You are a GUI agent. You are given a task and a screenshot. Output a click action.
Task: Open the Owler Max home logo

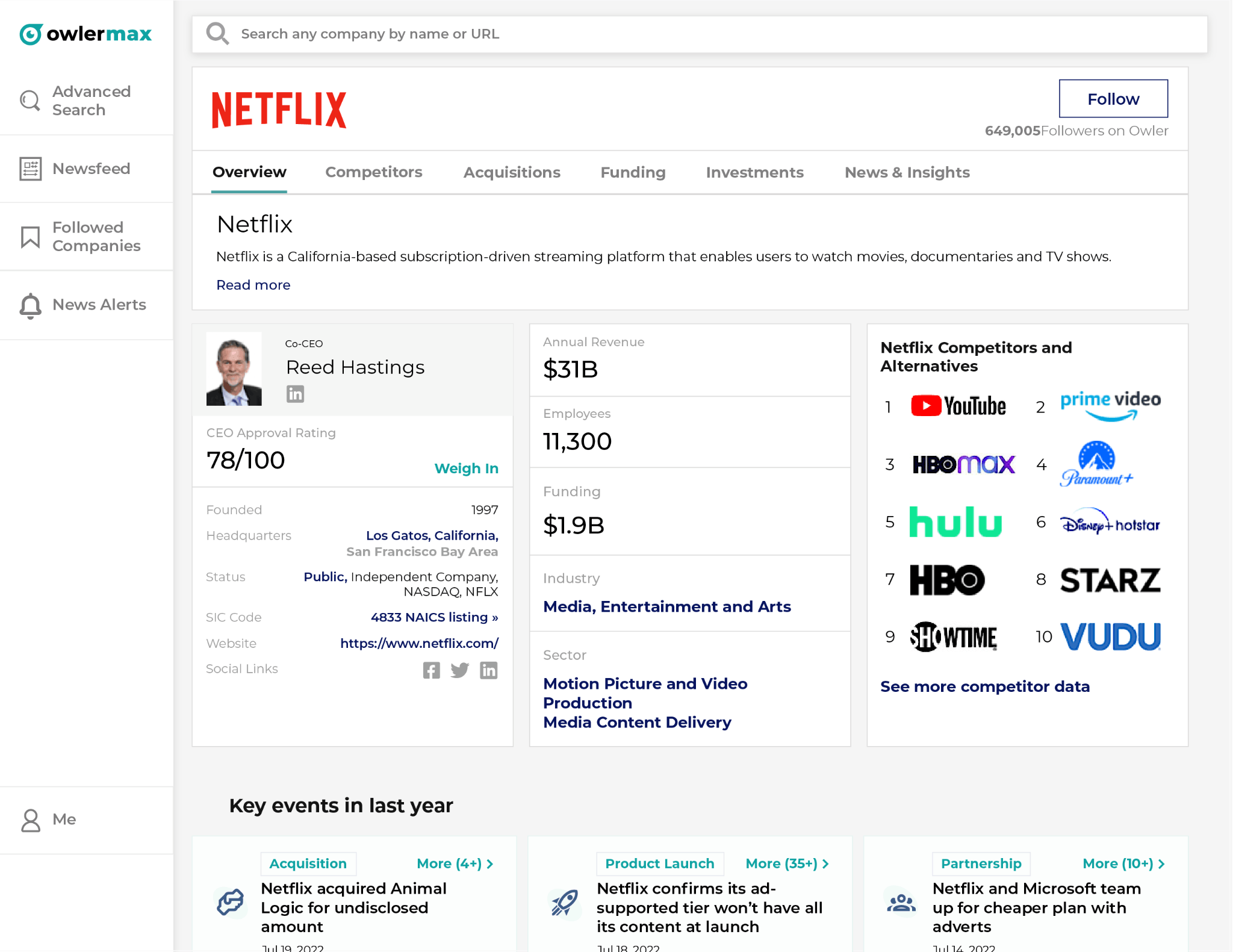point(85,34)
